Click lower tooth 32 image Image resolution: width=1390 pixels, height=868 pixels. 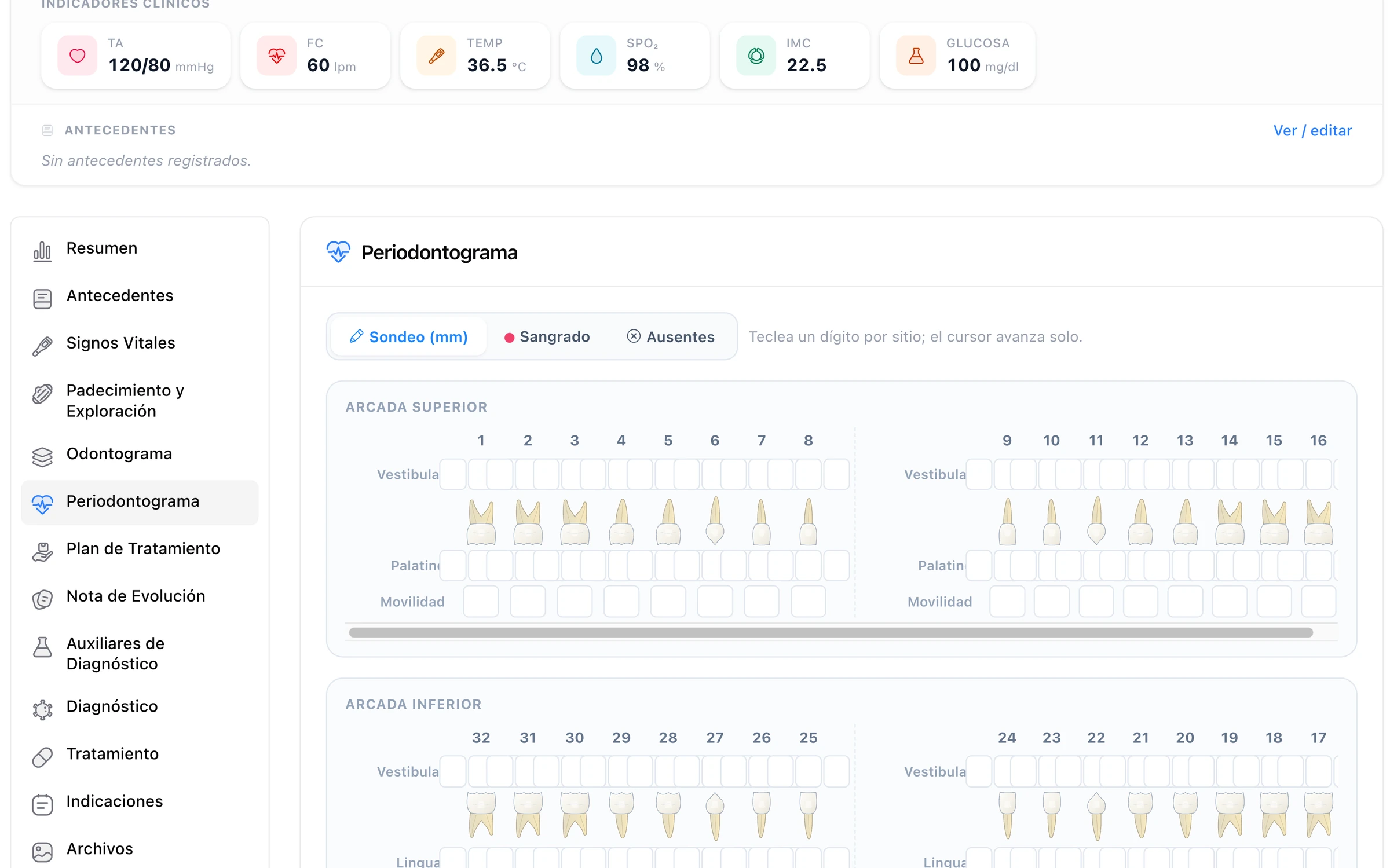pyautogui.click(x=481, y=815)
